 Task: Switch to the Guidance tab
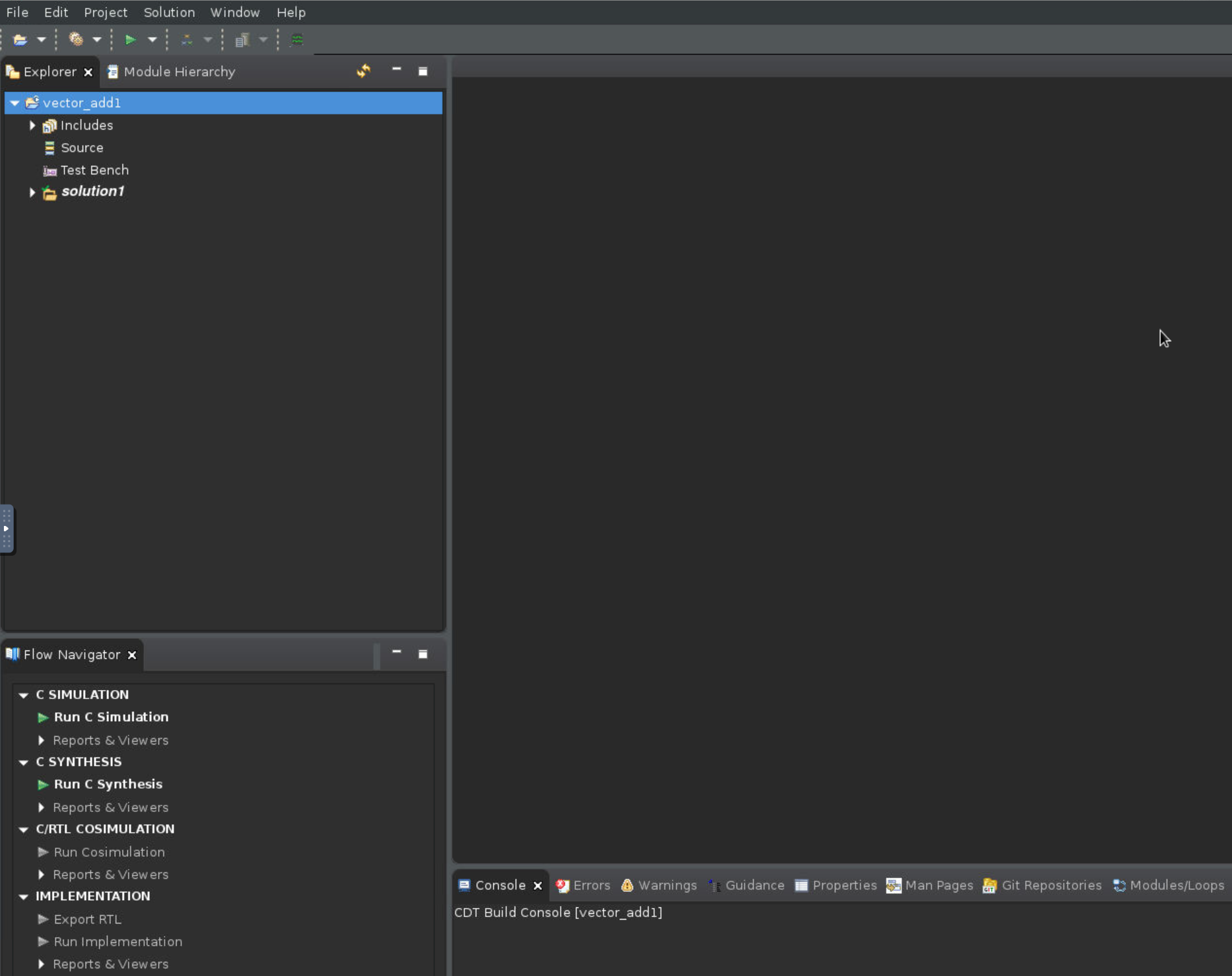click(x=746, y=886)
